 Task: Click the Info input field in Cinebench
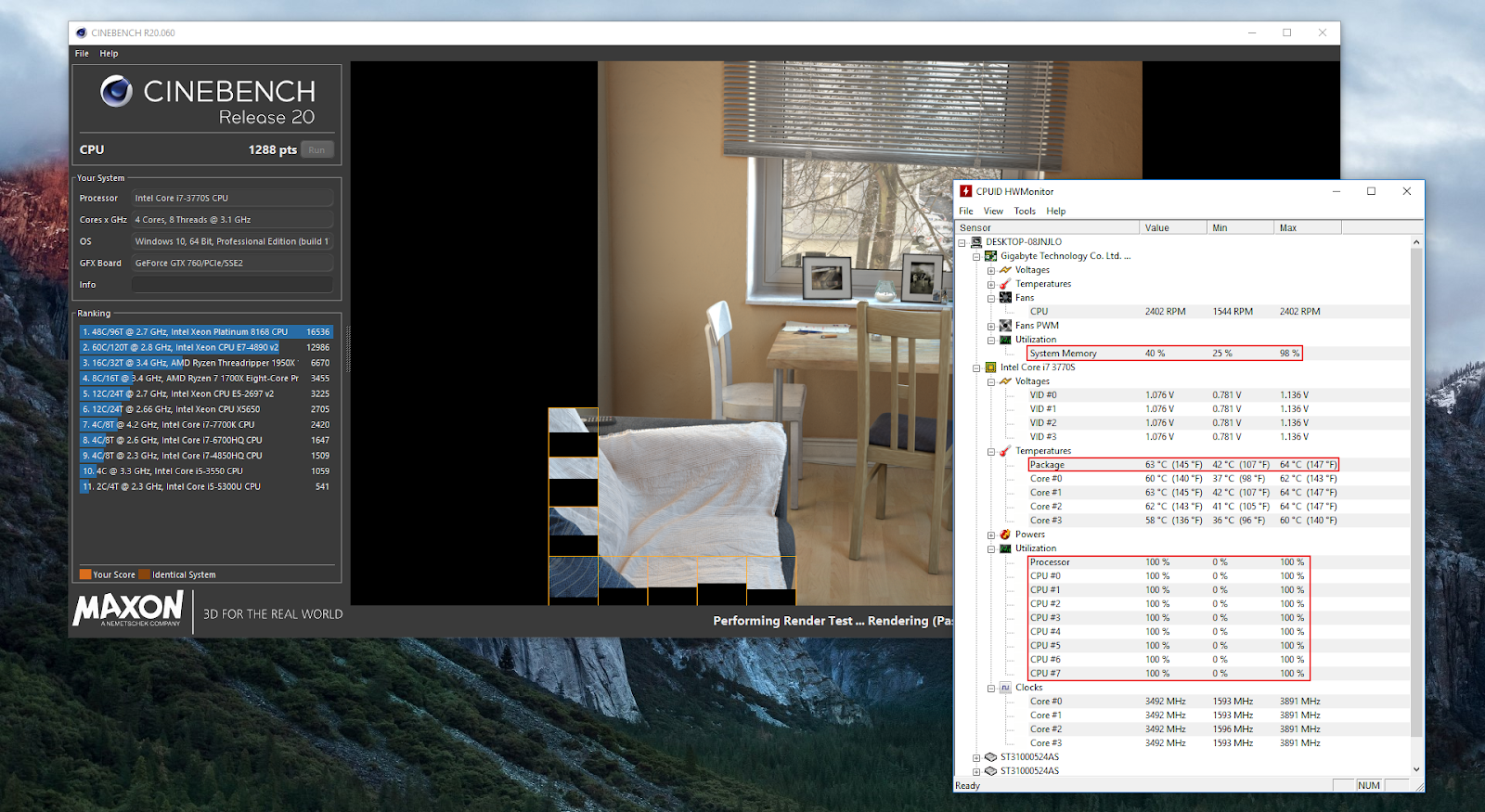[x=232, y=285]
